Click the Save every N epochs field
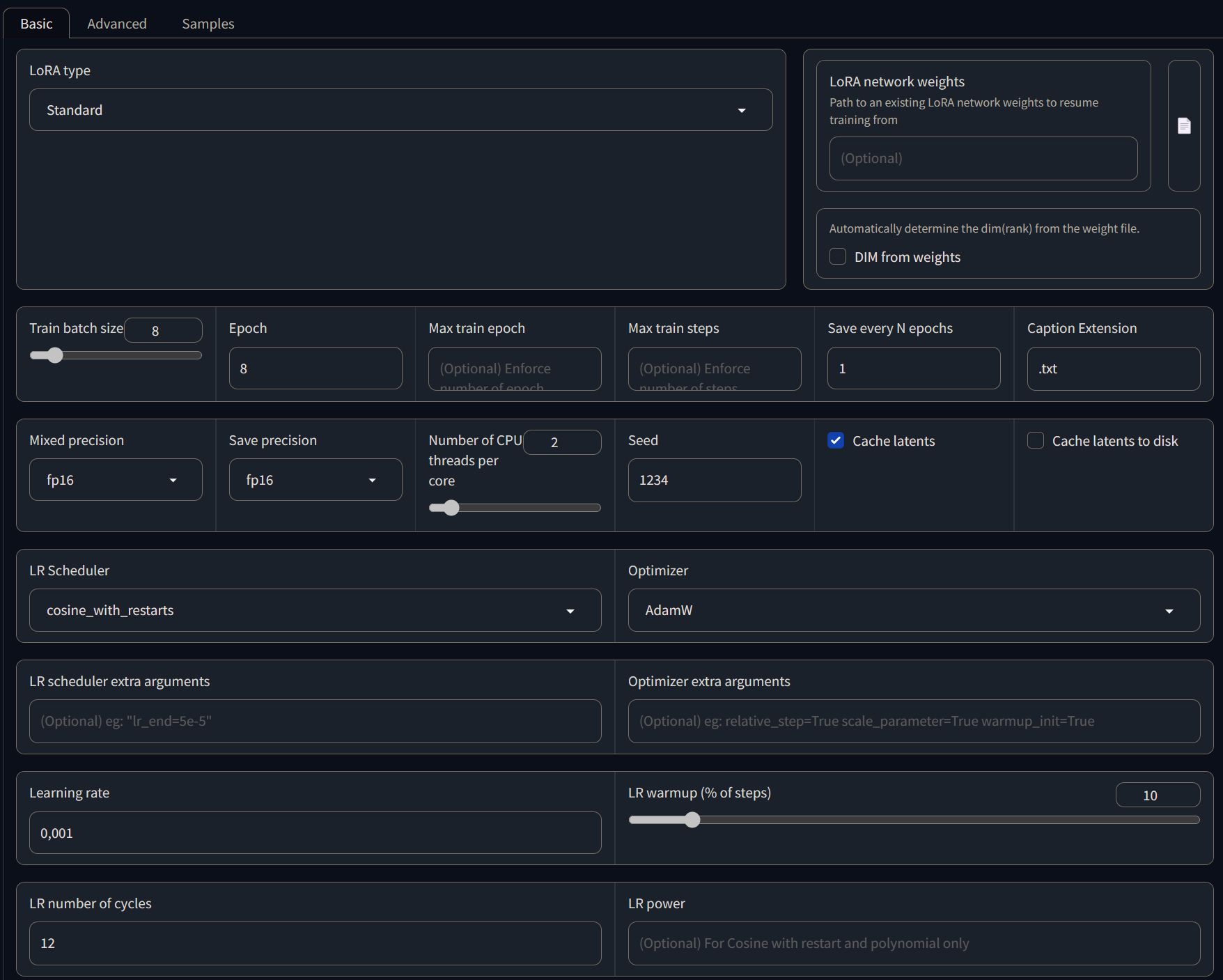Image resolution: width=1223 pixels, height=980 pixels. point(914,368)
